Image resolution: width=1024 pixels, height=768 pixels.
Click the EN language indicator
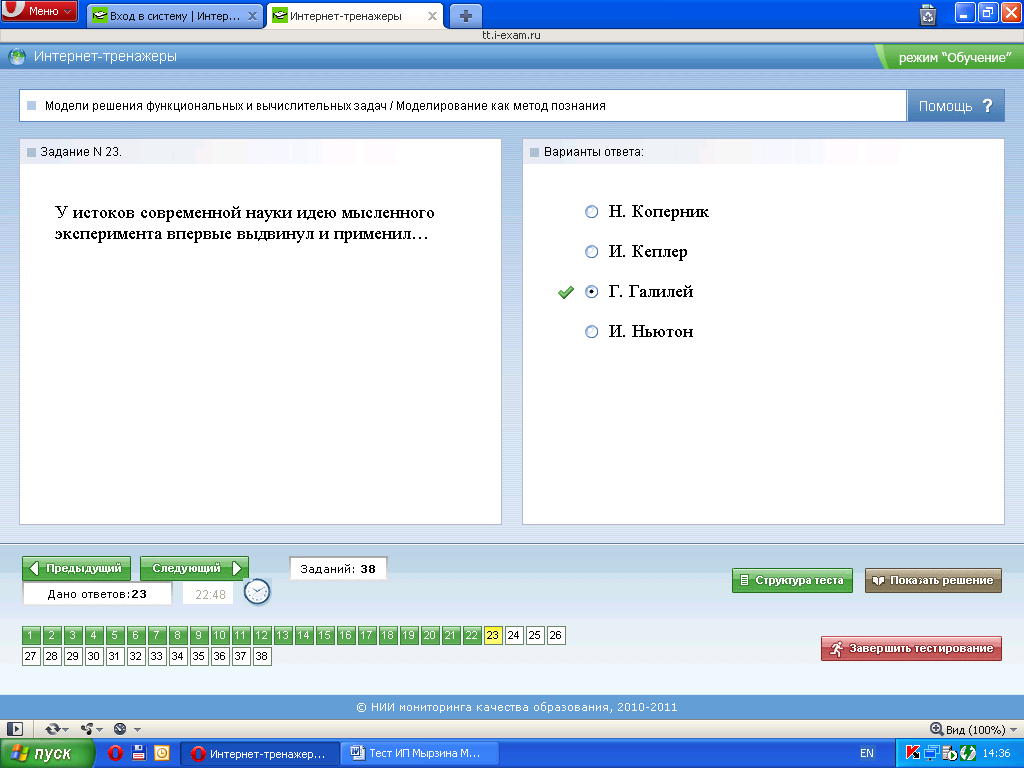(867, 753)
